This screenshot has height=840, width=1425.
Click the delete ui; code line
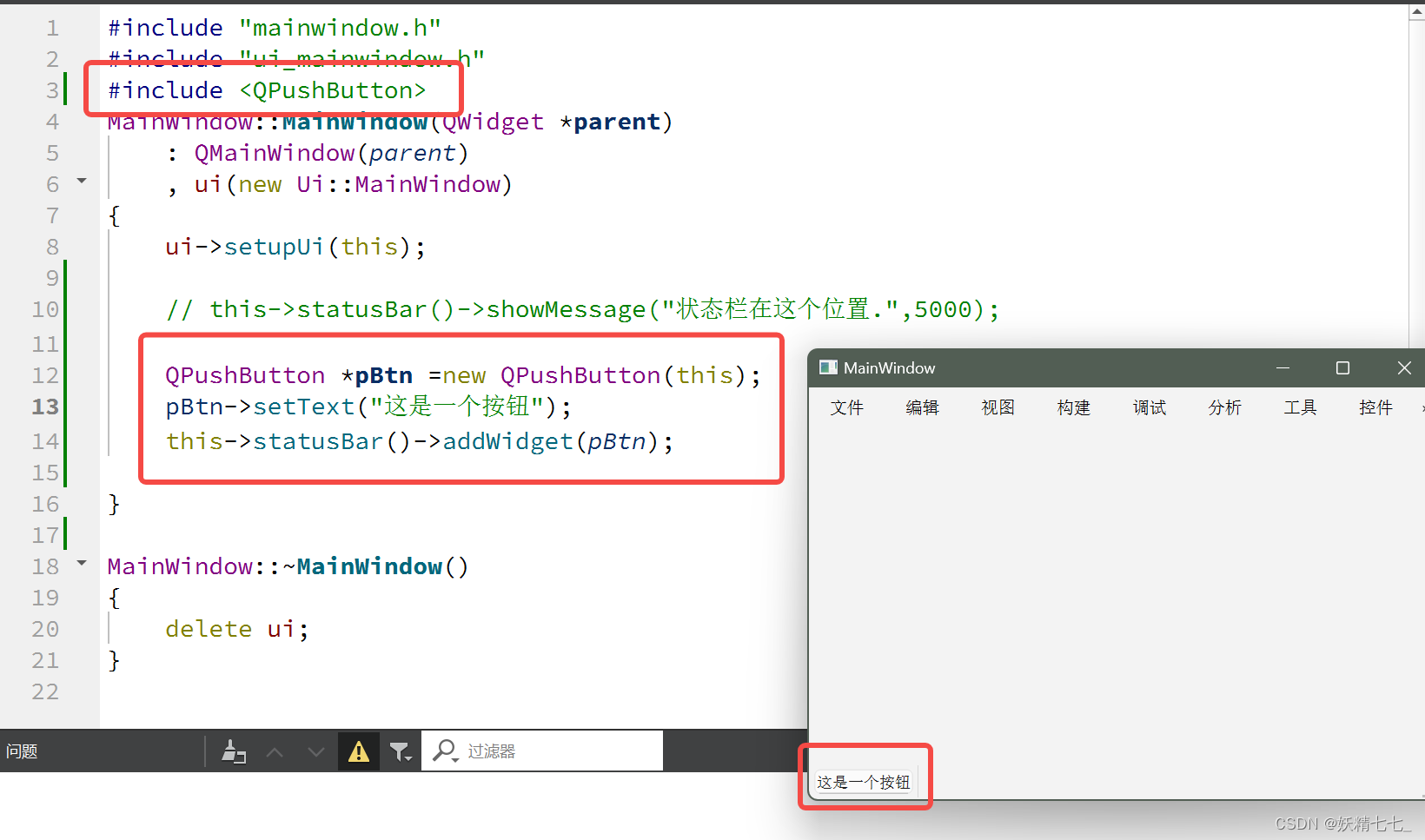(237, 629)
